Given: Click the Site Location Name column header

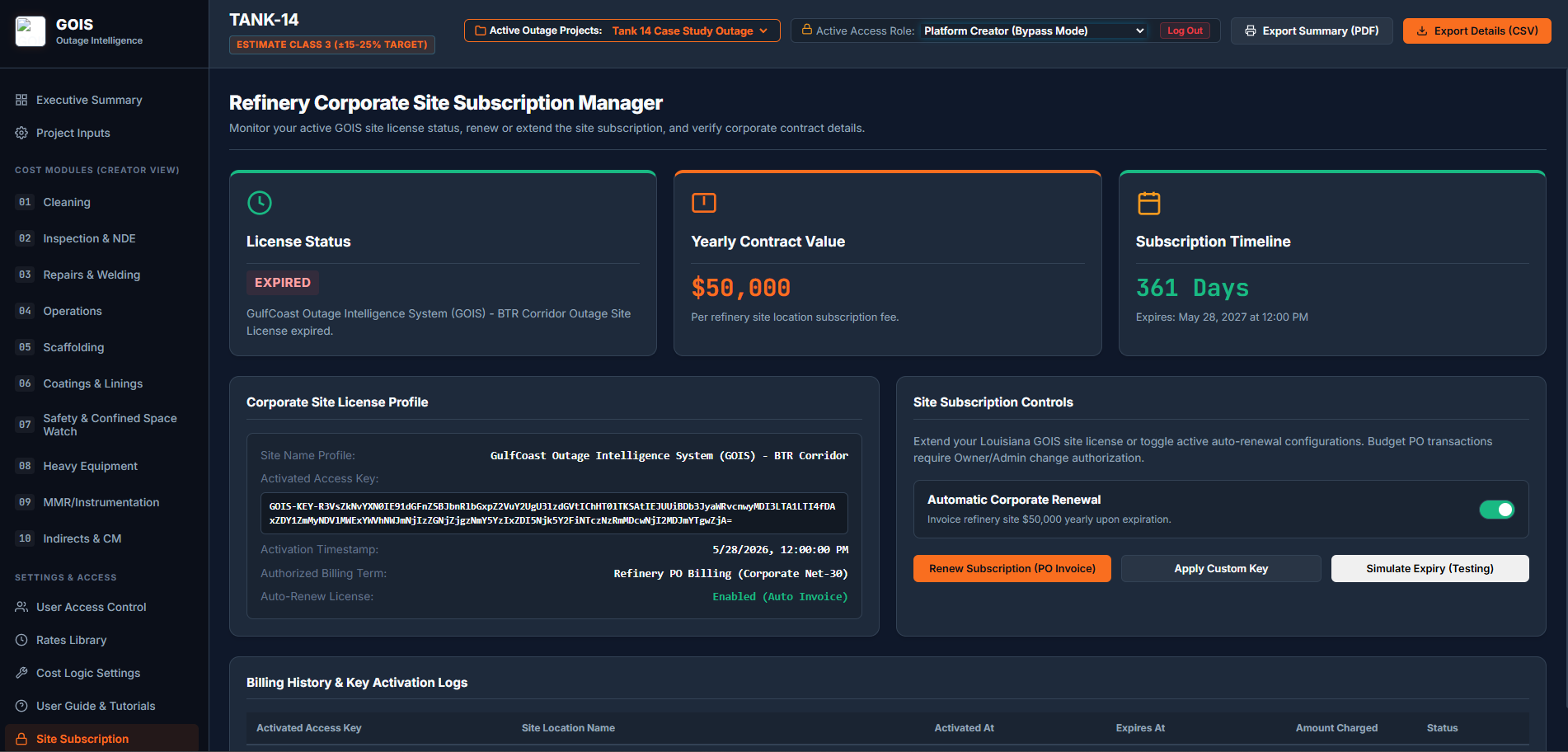Looking at the screenshot, I should pos(568,728).
